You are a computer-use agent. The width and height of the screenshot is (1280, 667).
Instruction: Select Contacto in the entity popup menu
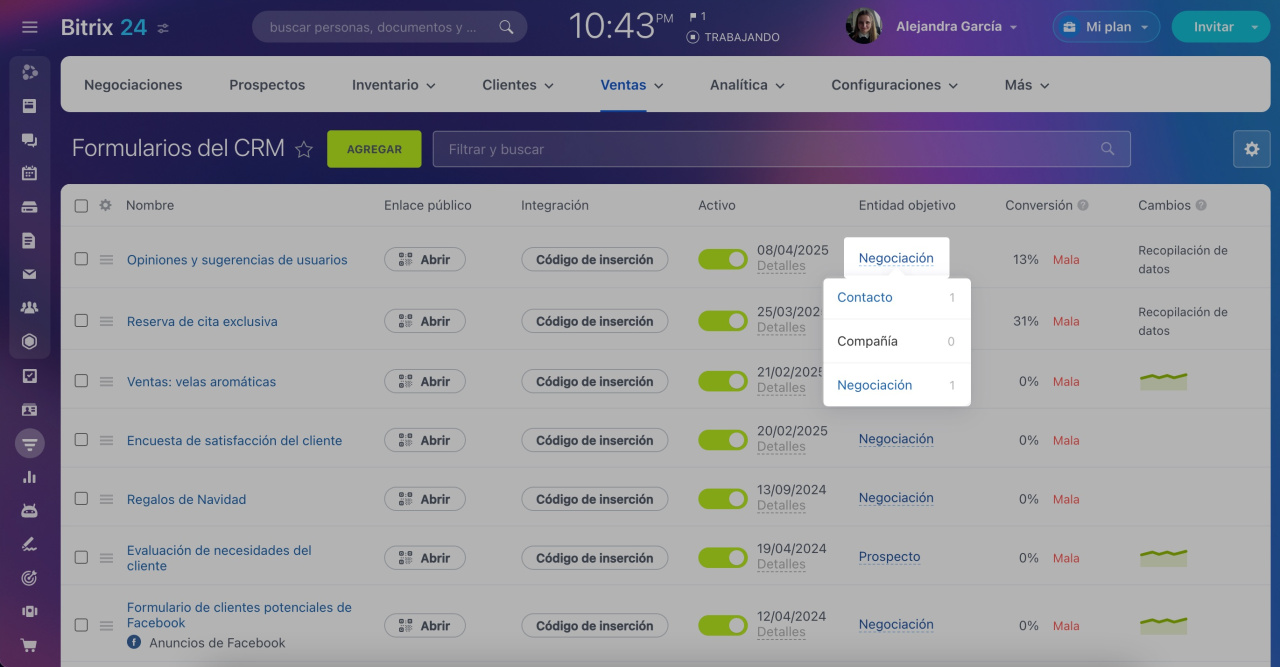(x=865, y=297)
